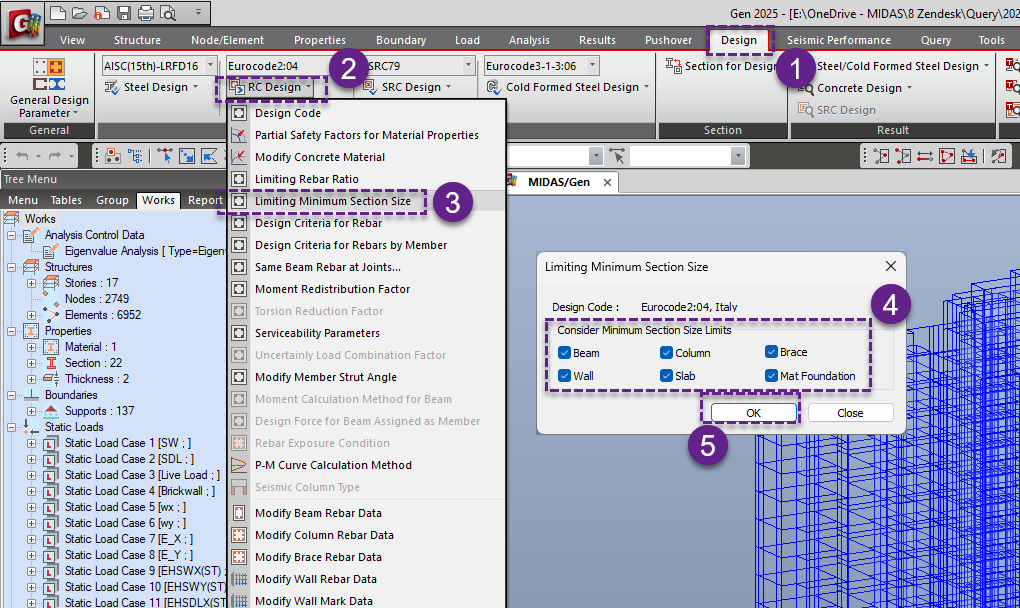
Task: Select Static Load Case 3 [Live Load] row
Action: pyautogui.click(x=142, y=475)
